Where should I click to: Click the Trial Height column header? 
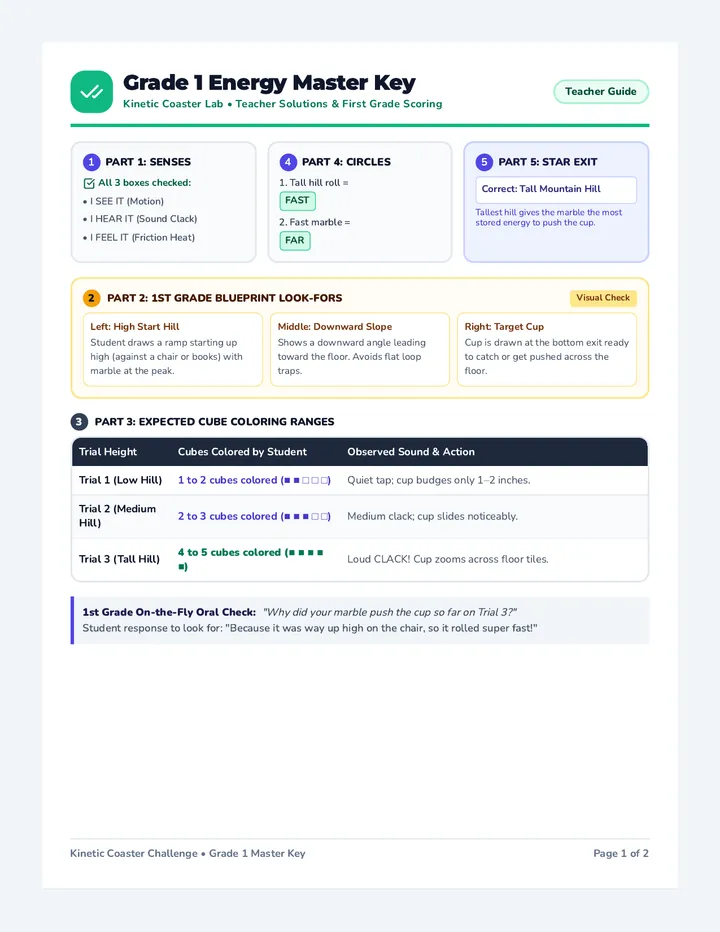[108, 452]
